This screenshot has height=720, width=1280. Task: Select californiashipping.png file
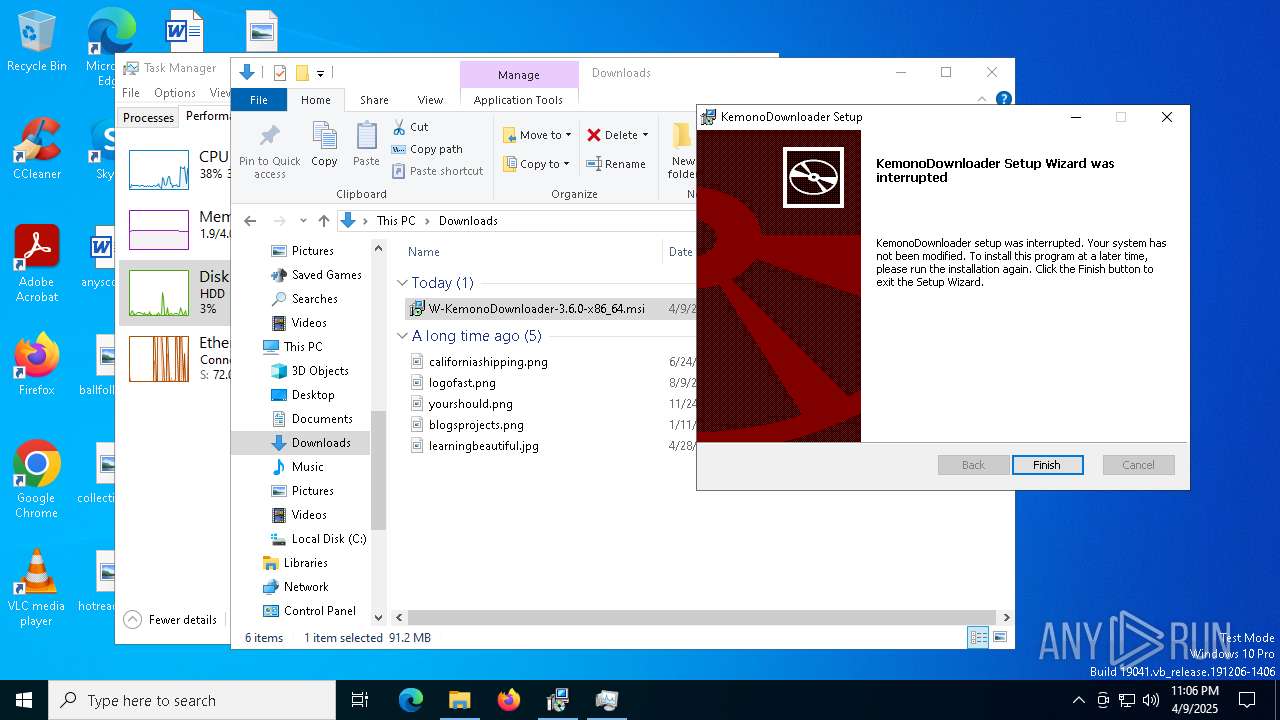(x=488, y=362)
